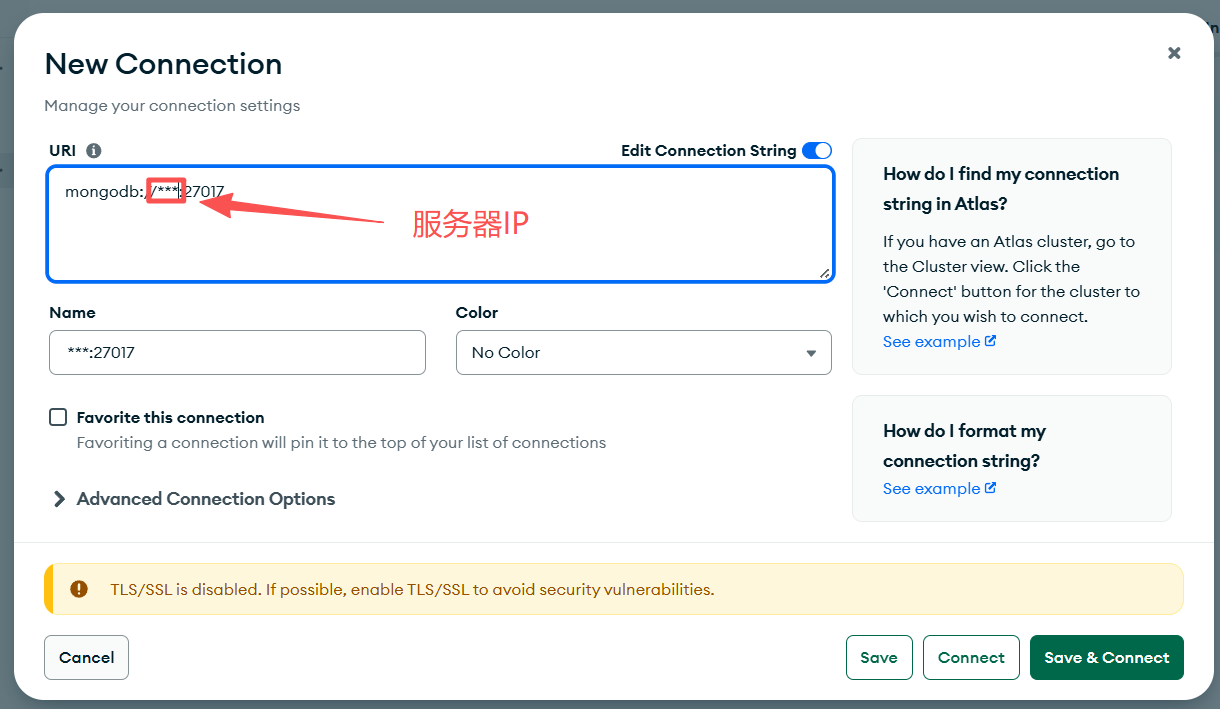Click the TLS/SSL warning icon
Viewport: 1220px width, 709px height.
click(x=79, y=589)
